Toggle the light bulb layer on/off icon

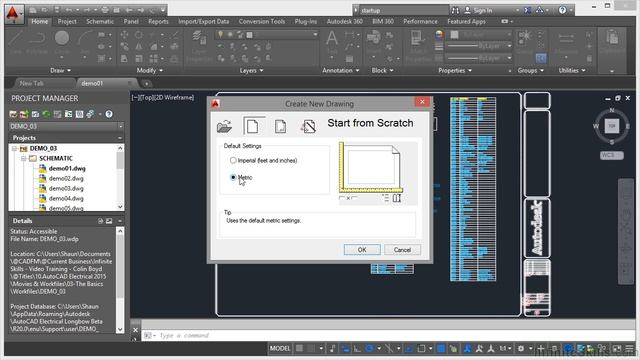[220, 35]
